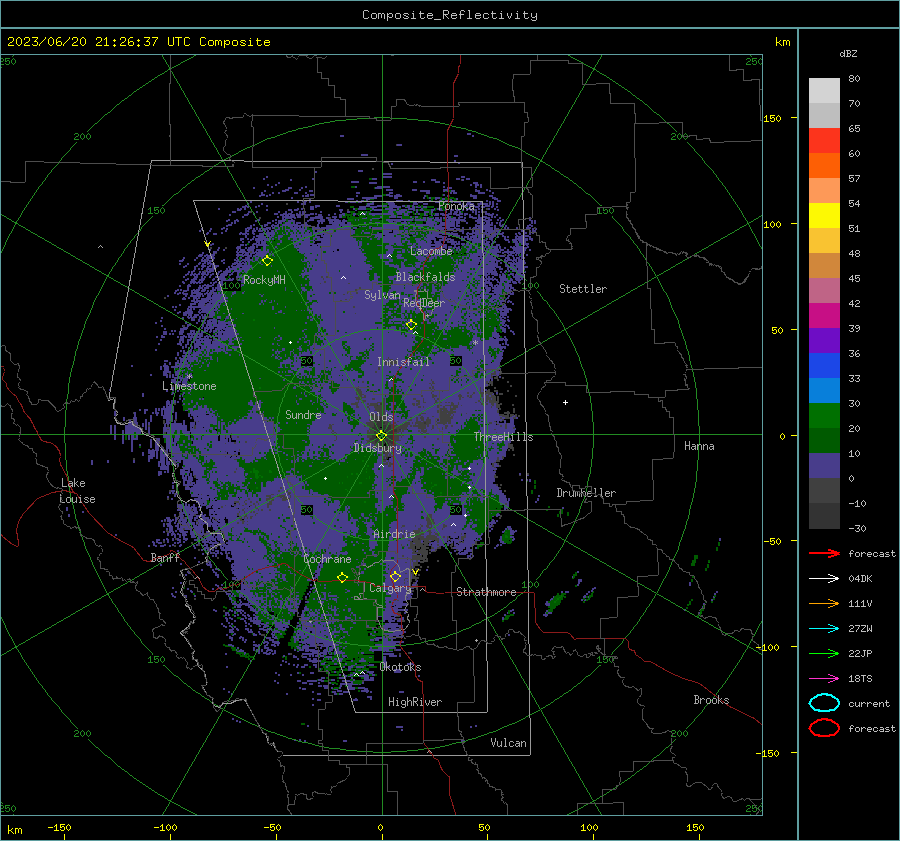
Task: Click the Drumheller town label
Action: (x=586, y=493)
